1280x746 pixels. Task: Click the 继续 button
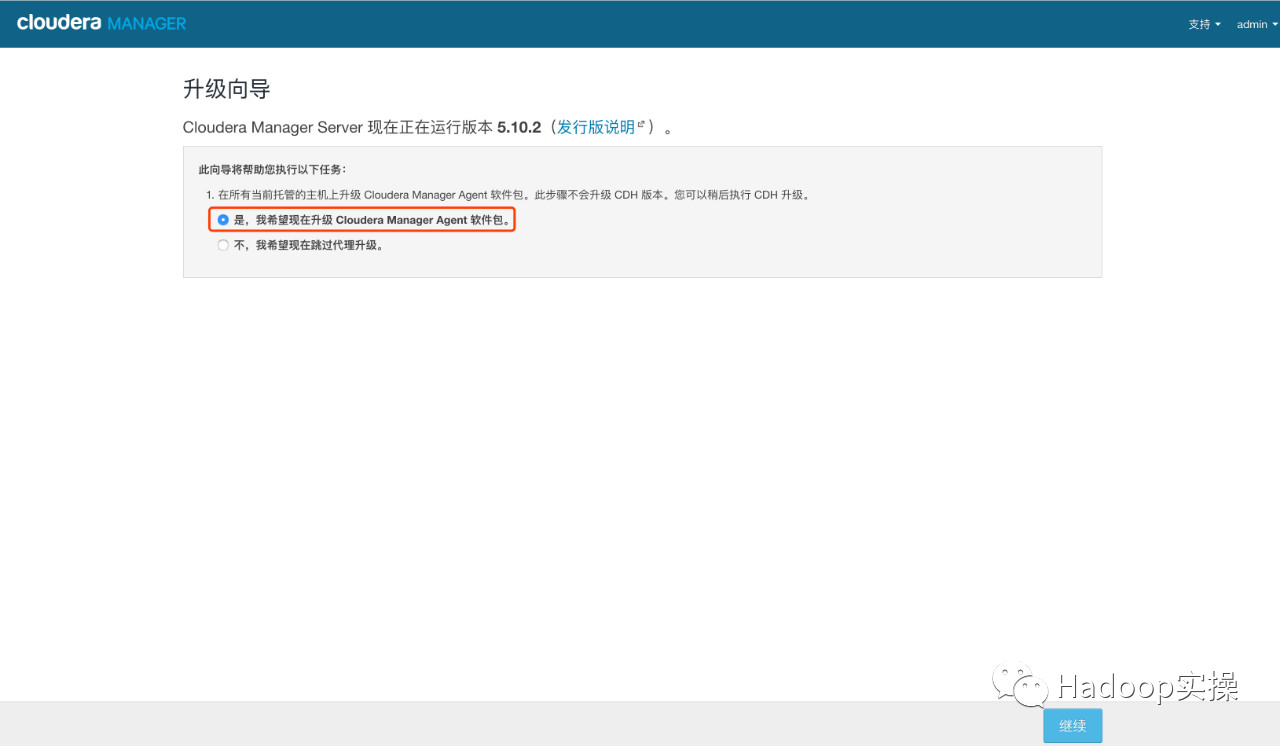(1072, 725)
